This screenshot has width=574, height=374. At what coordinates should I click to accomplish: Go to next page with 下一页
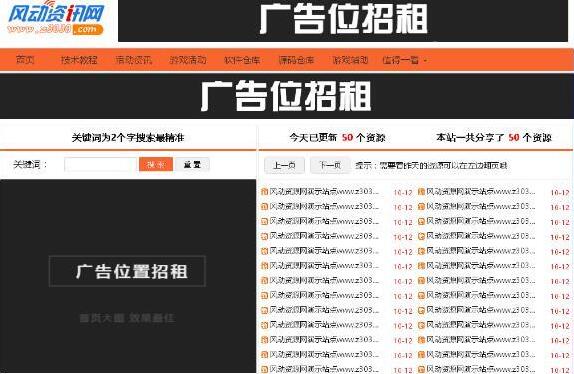[330, 165]
